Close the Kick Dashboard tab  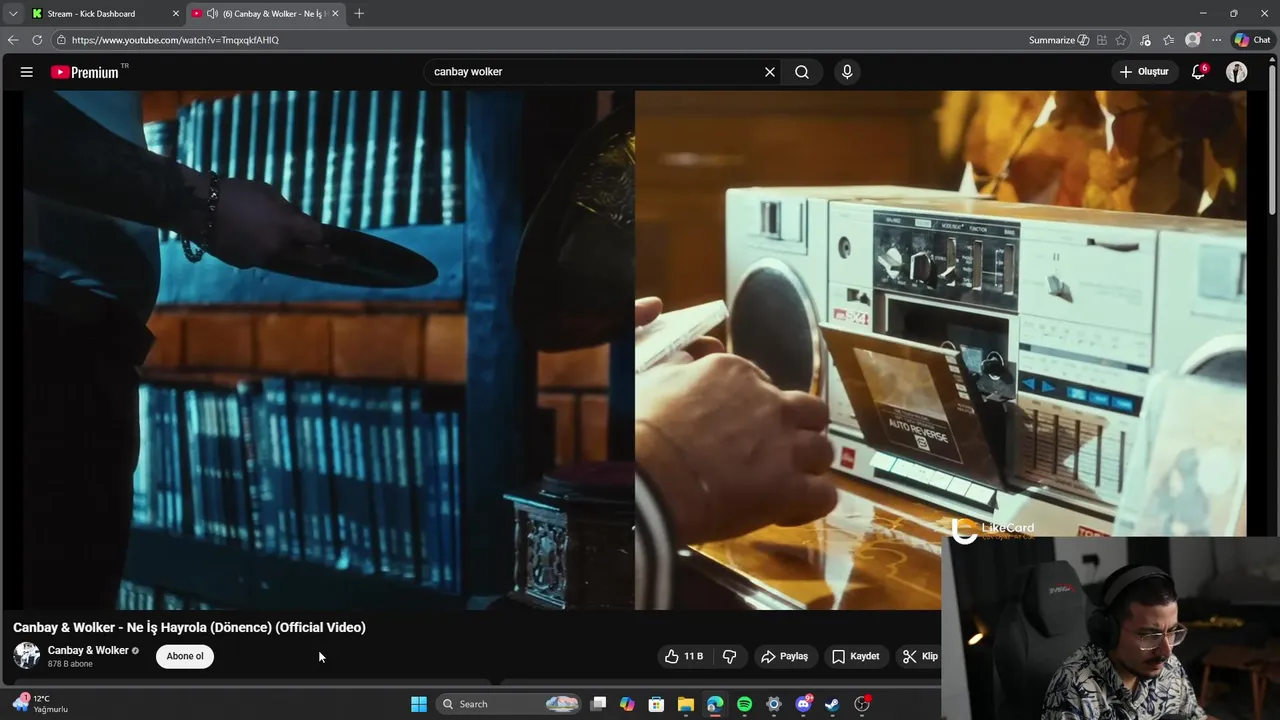pos(176,14)
